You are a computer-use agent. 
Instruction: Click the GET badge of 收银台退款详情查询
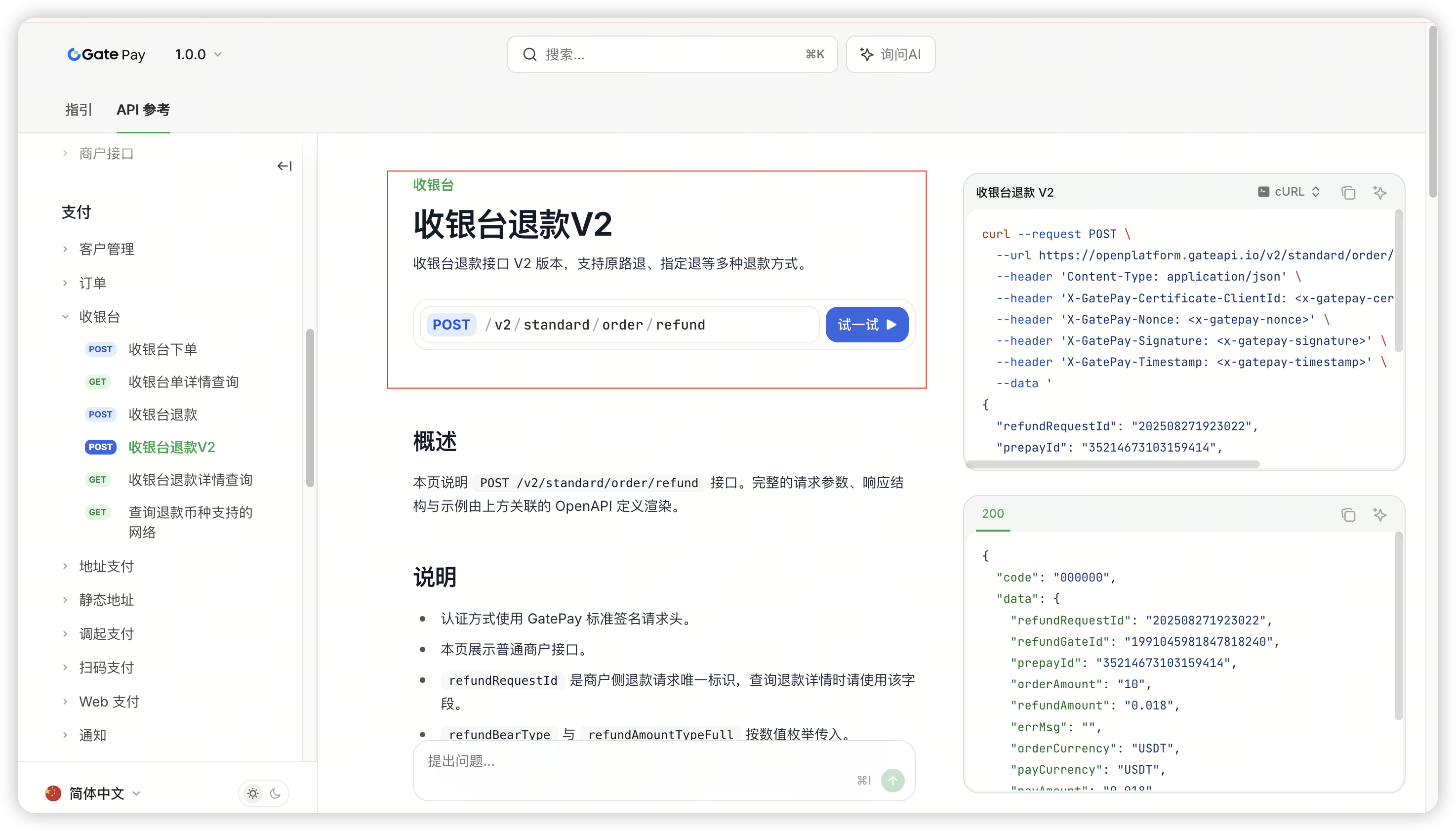(x=98, y=480)
